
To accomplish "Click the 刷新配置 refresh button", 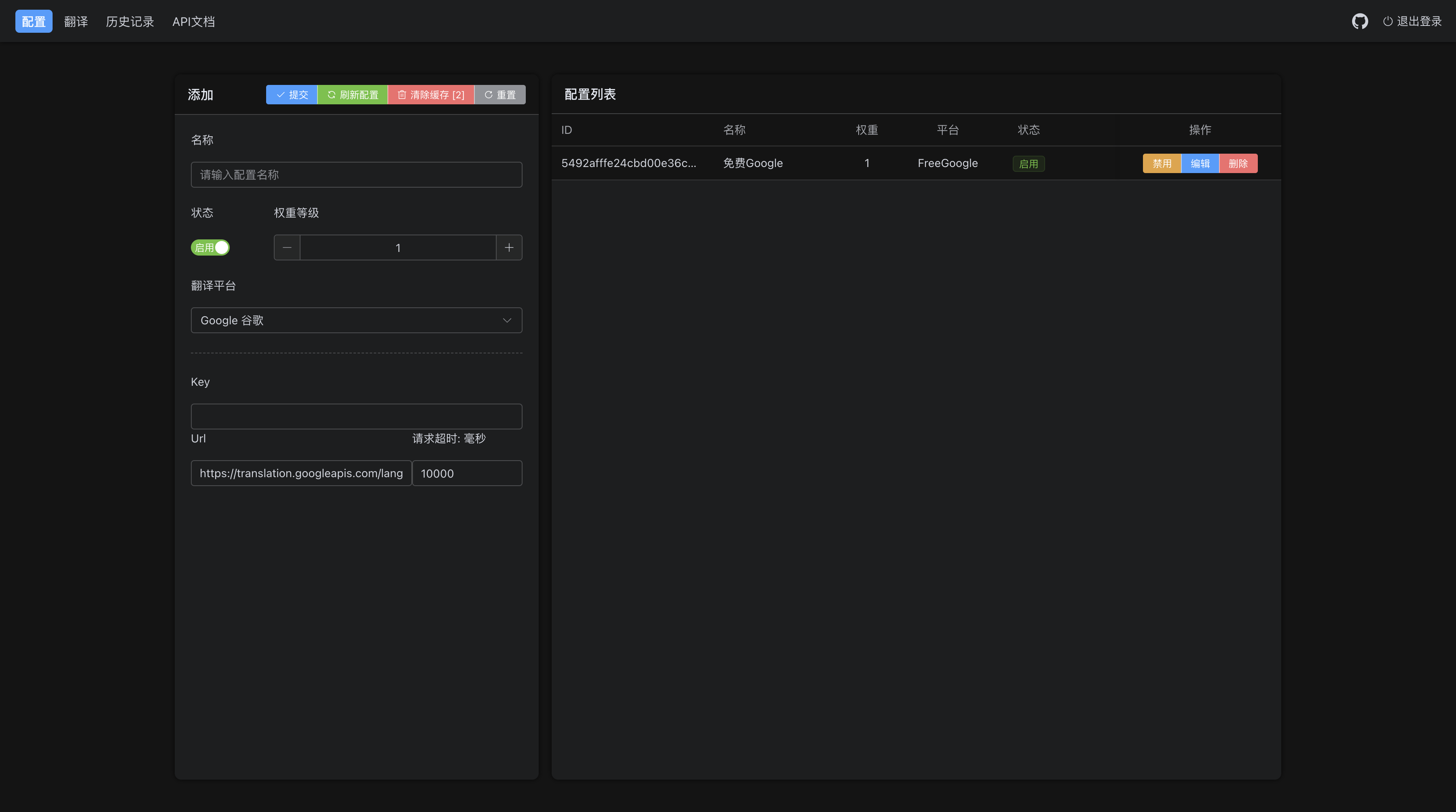I will [353, 94].
